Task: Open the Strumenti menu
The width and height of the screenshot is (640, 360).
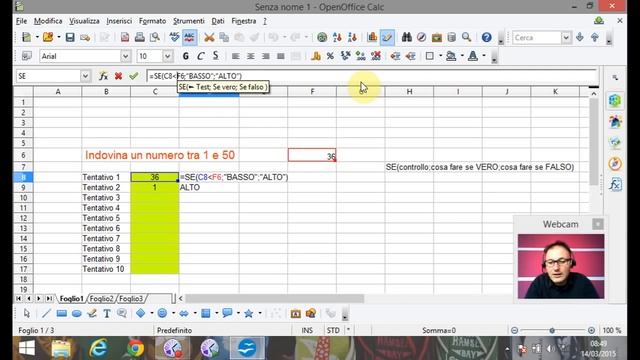Action: point(189,21)
